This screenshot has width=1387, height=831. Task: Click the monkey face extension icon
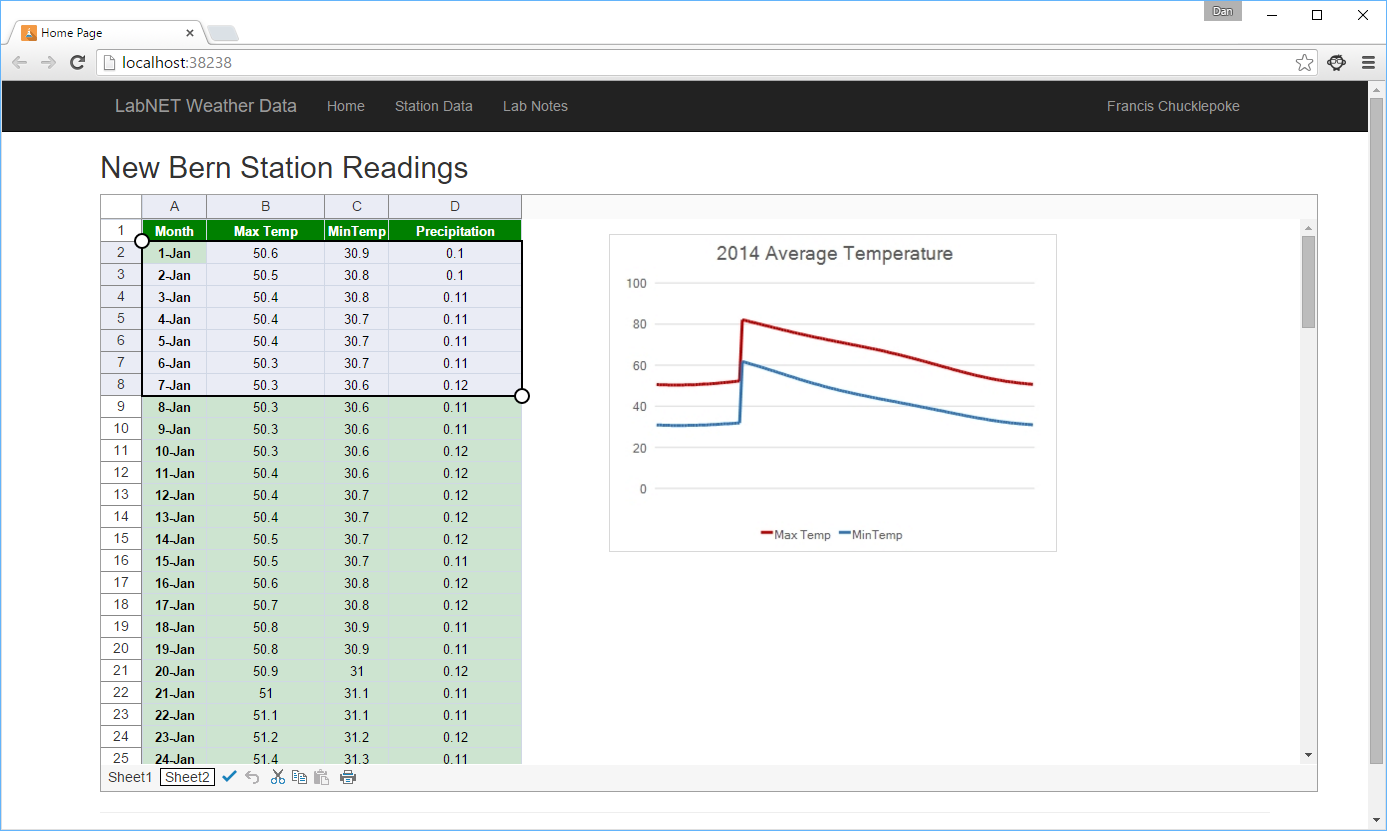[1336, 63]
